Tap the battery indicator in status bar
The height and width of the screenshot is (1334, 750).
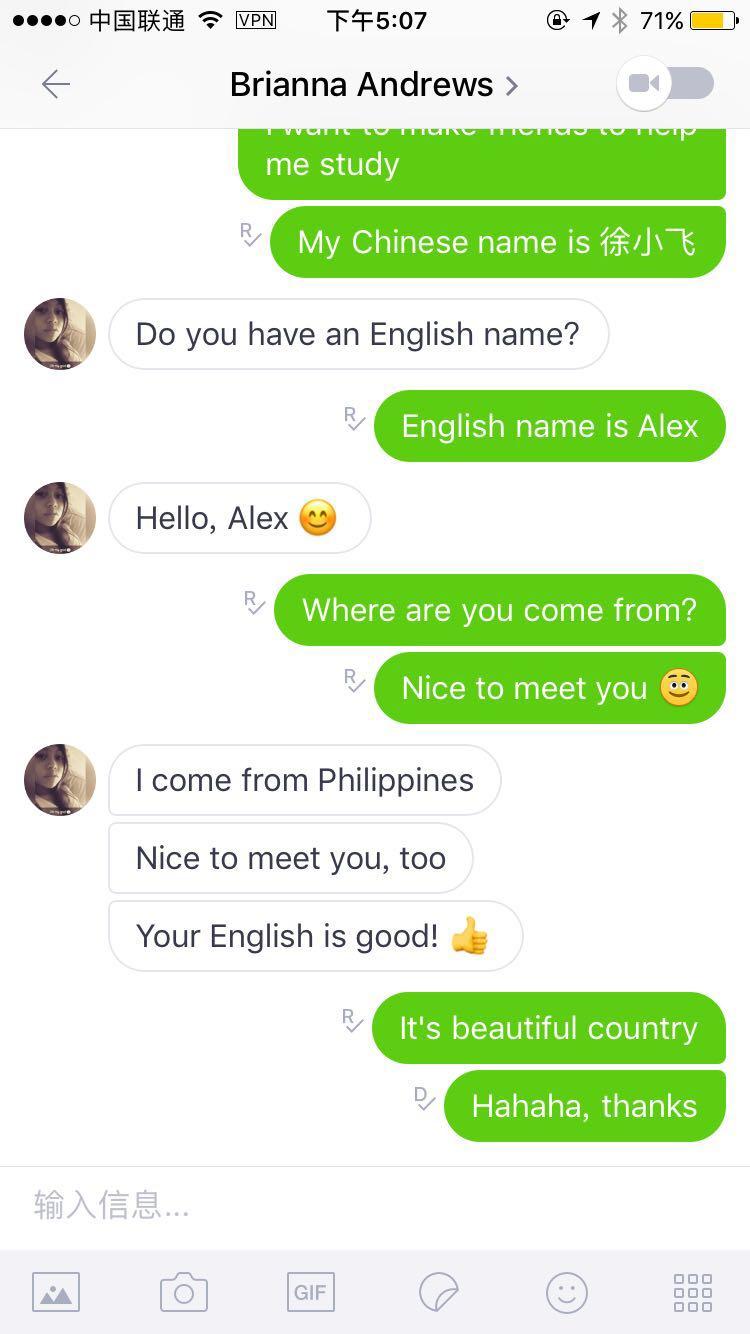(714, 20)
